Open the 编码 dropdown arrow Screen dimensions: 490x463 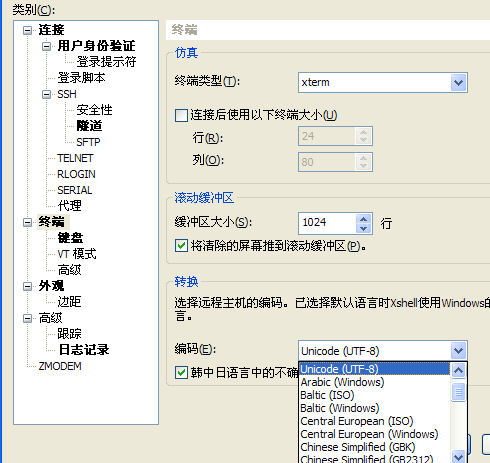click(459, 350)
